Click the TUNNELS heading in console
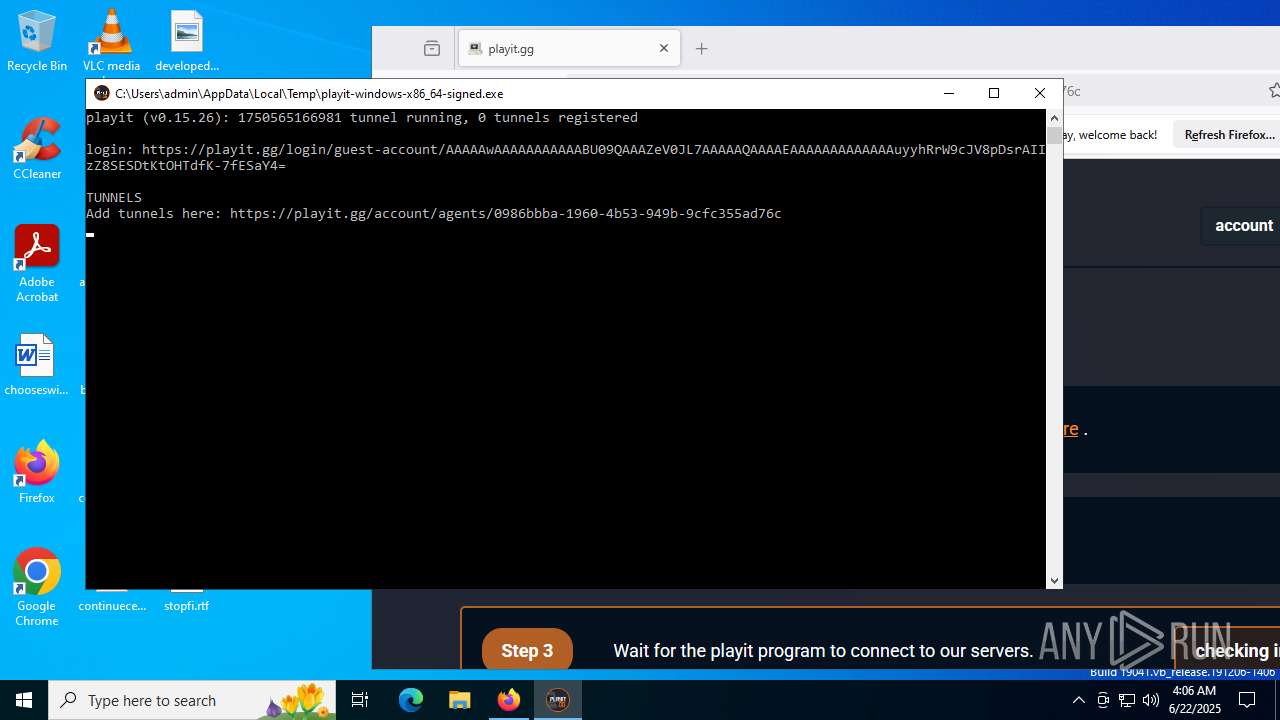This screenshot has height=720, width=1280. (114, 197)
